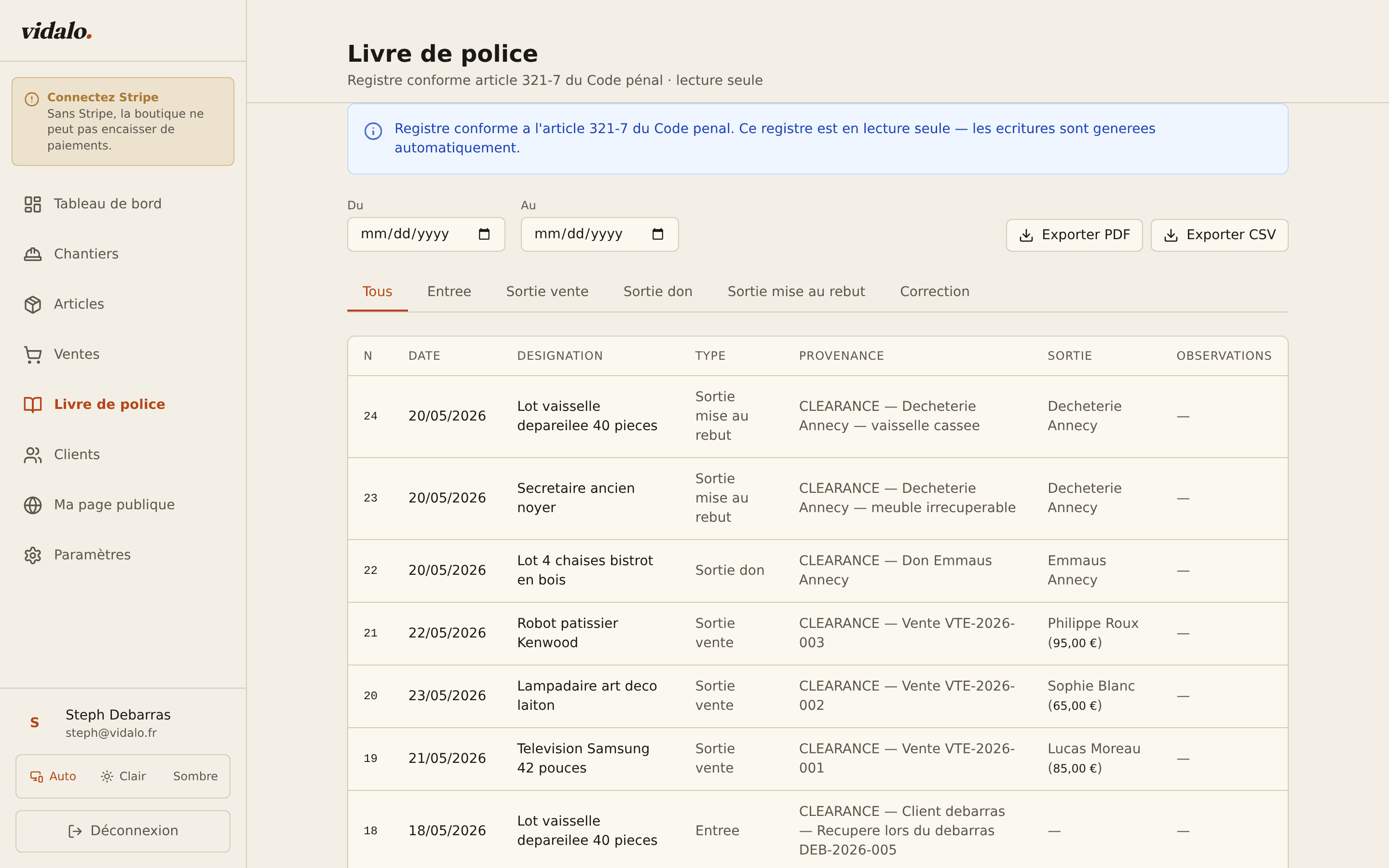Click the Exporter CSV button
Screen dimensions: 1389x868
(1219, 235)
